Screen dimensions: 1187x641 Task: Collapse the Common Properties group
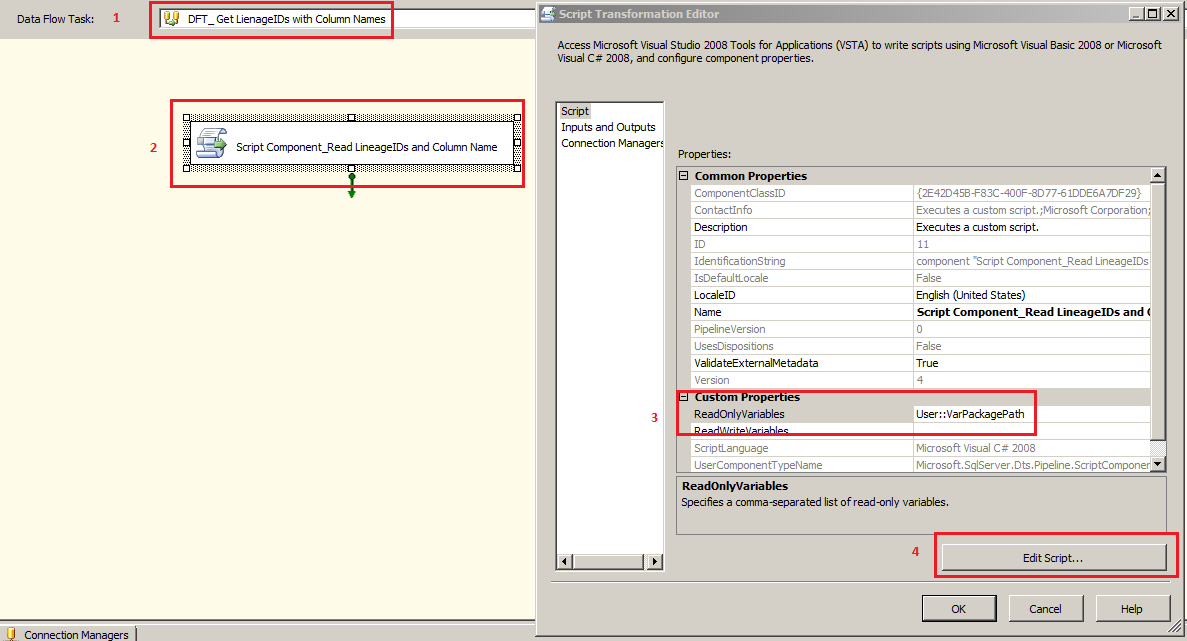pyautogui.click(x=683, y=175)
